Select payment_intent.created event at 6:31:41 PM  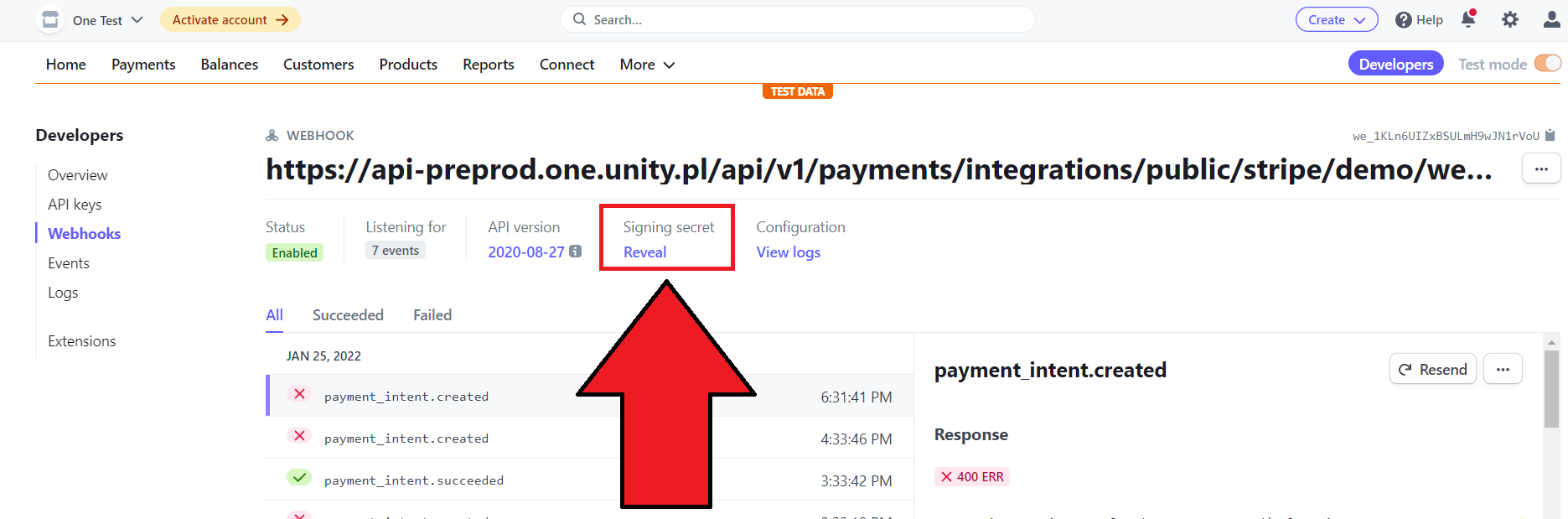(x=589, y=396)
